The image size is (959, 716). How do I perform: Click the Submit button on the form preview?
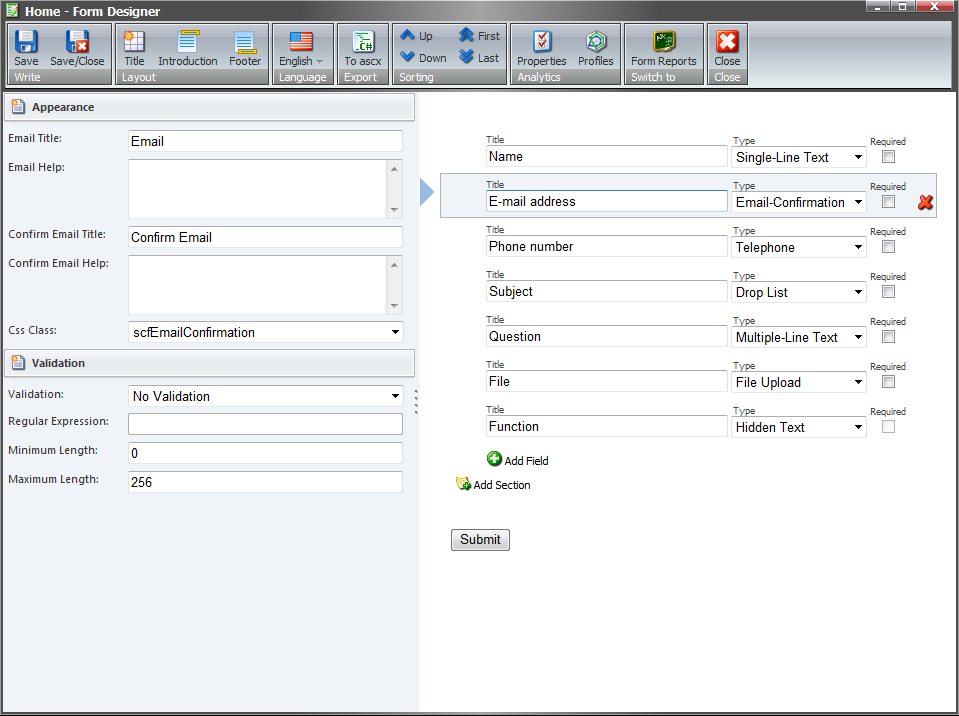point(480,539)
